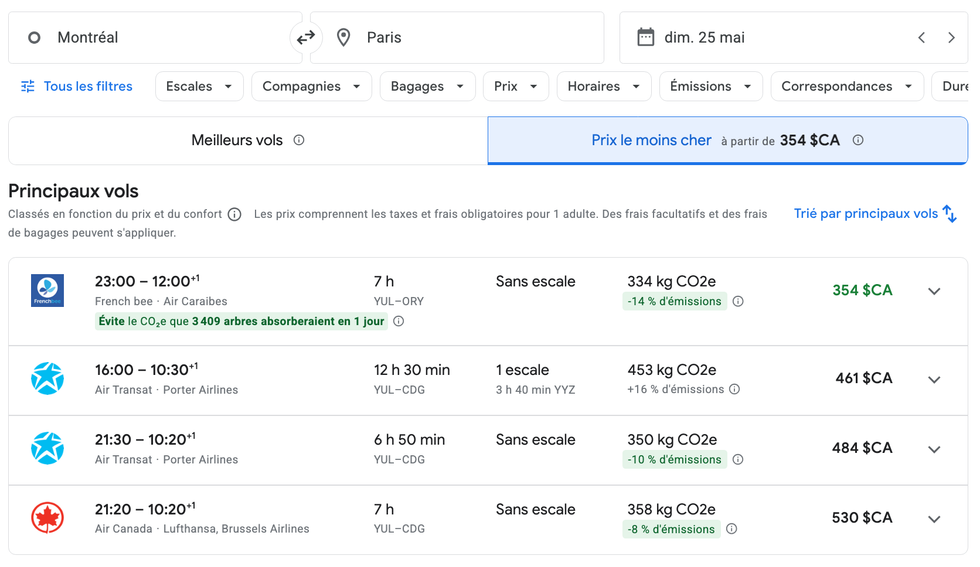Open the Escales filter dropdown
Image resolution: width=980 pixels, height=567 pixels.
pyautogui.click(x=199, y=87)
